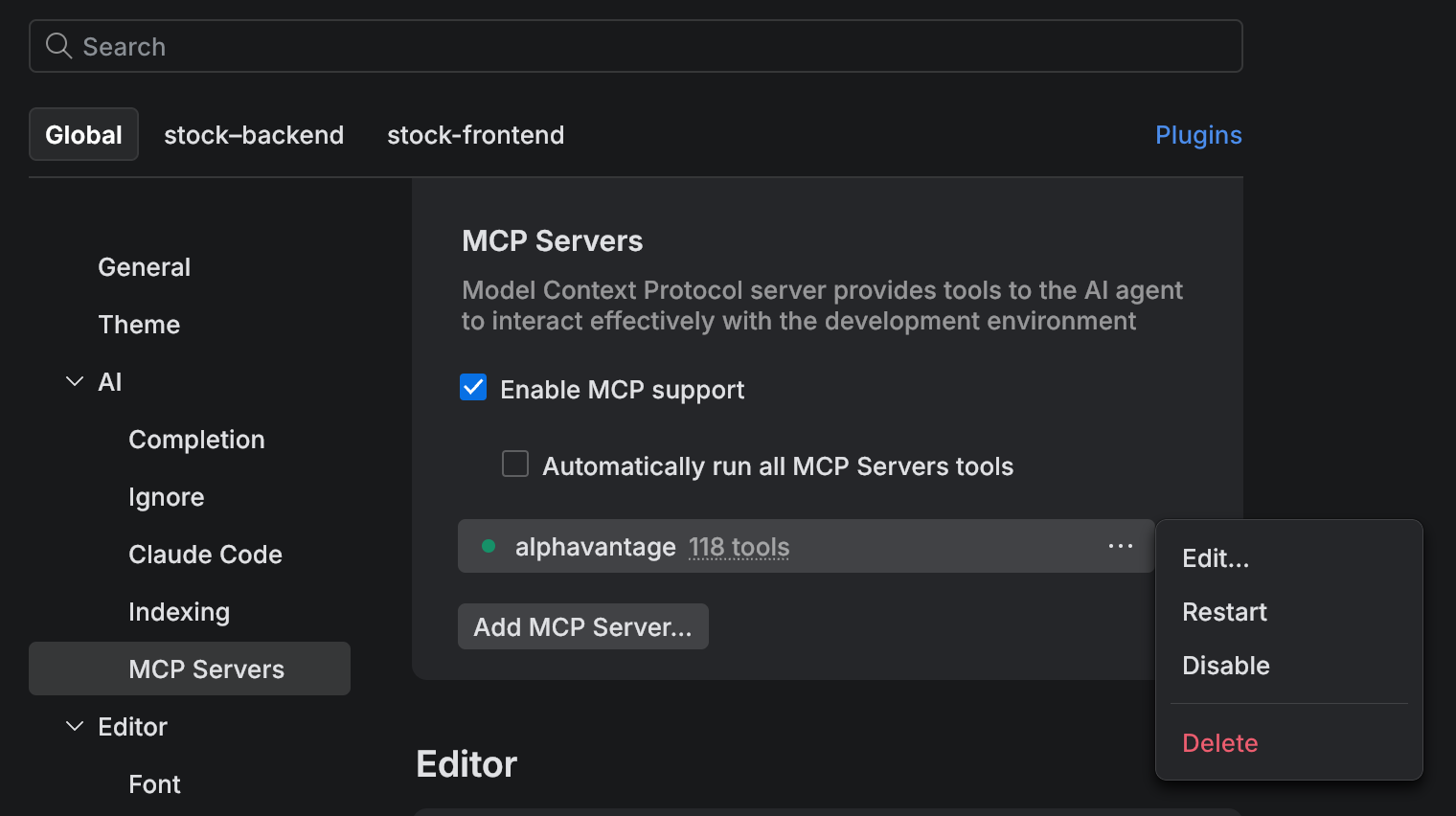Switch to the stock-backend tab

point(254,134)
